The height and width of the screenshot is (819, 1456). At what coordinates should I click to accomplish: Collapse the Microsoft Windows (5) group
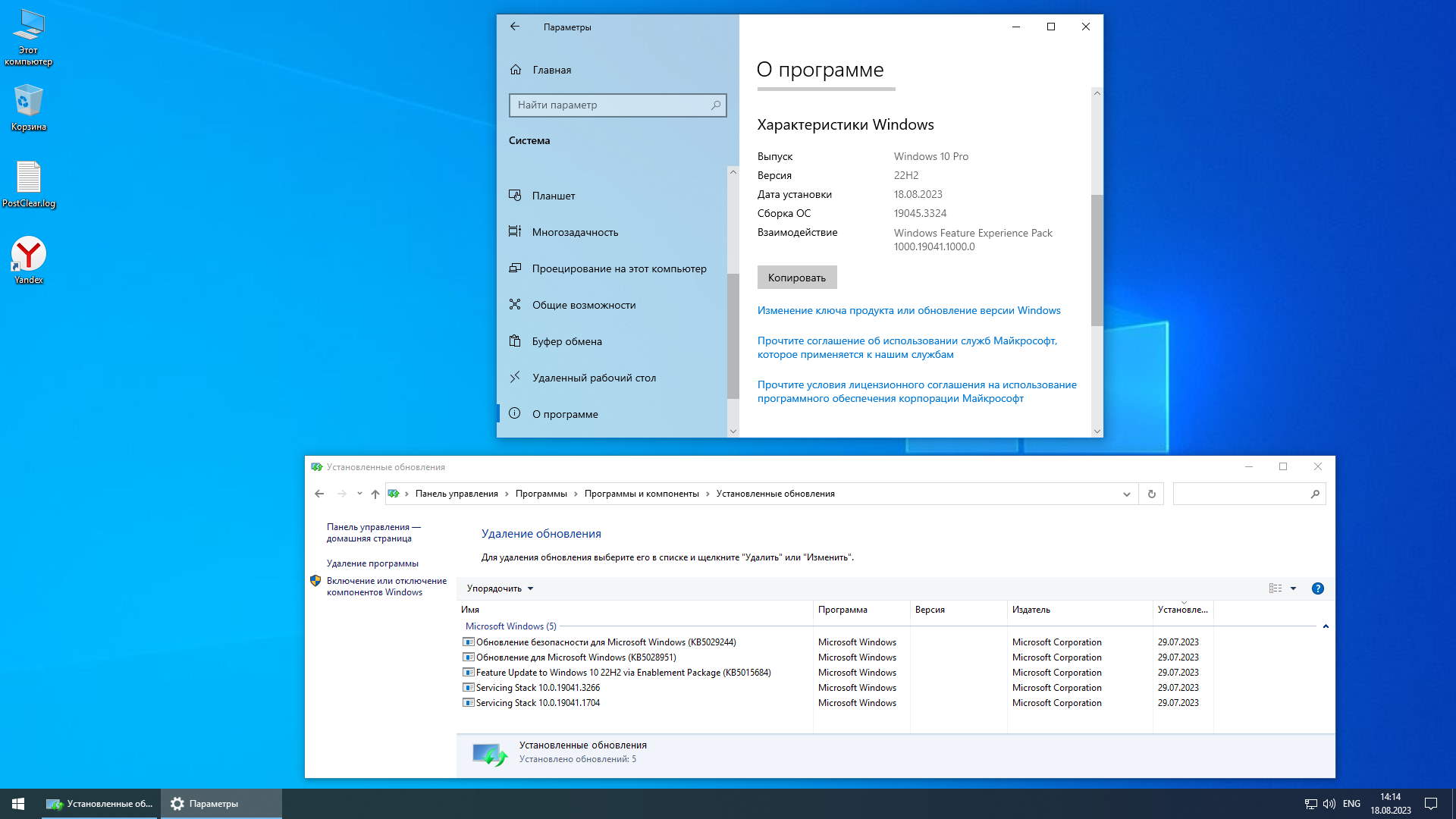(x=1325, y=626)
